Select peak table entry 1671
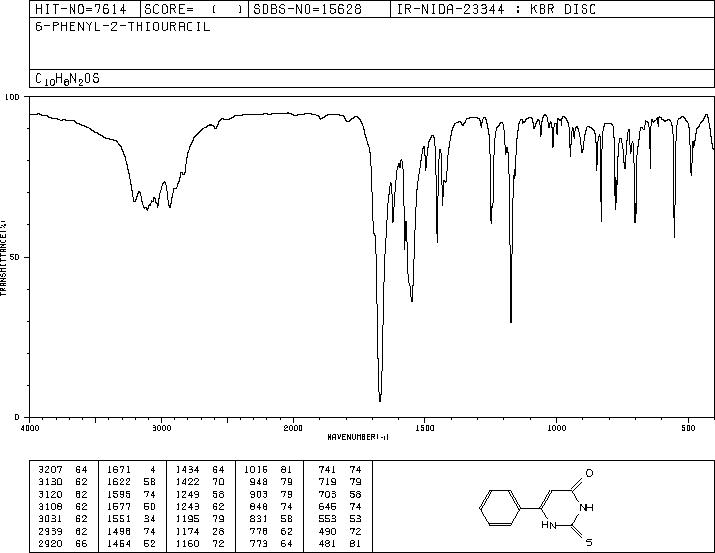 pos(131,469)
